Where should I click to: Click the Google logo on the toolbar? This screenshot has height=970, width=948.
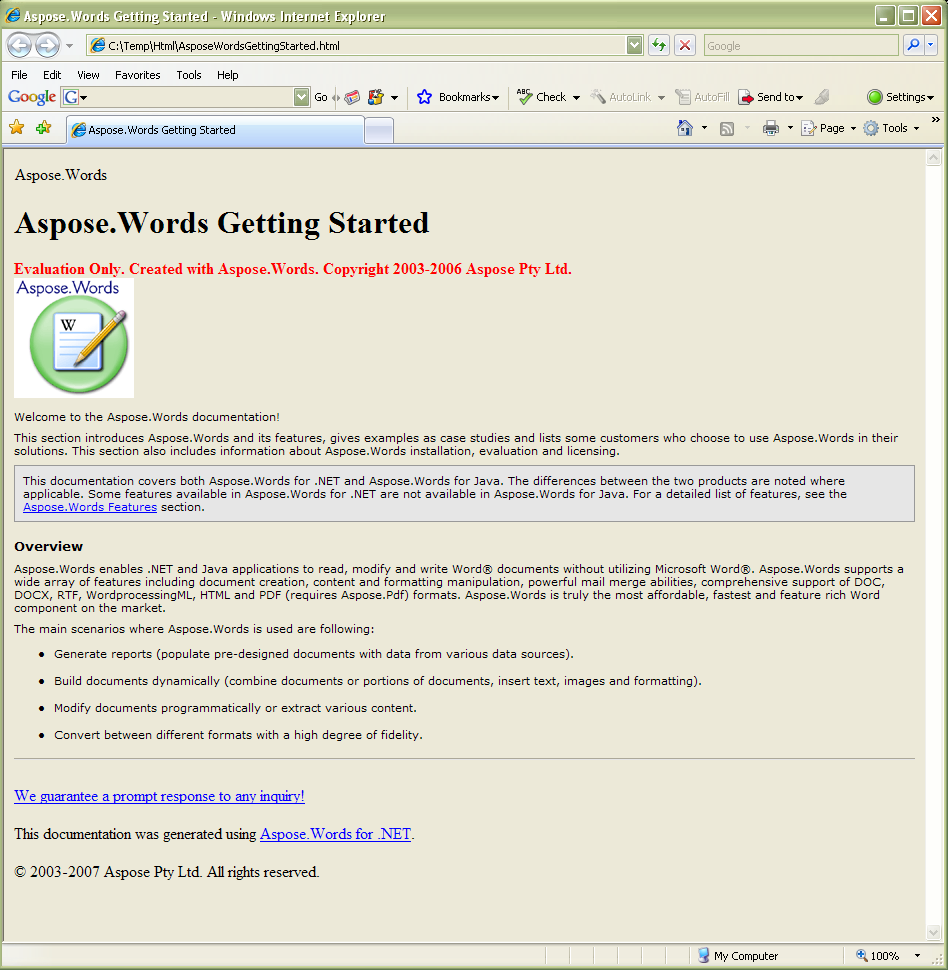(32, 97)
